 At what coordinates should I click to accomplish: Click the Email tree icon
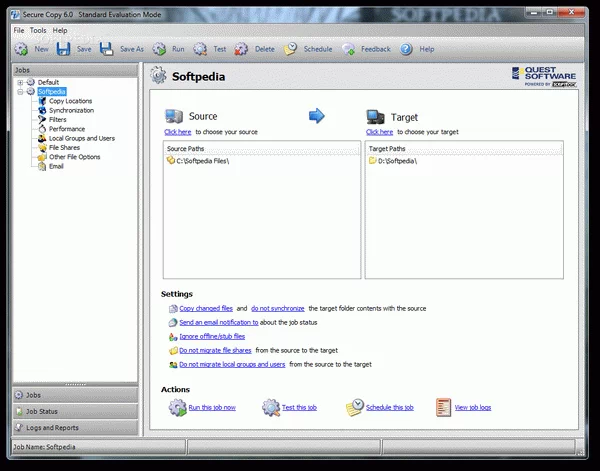point(42,166)
